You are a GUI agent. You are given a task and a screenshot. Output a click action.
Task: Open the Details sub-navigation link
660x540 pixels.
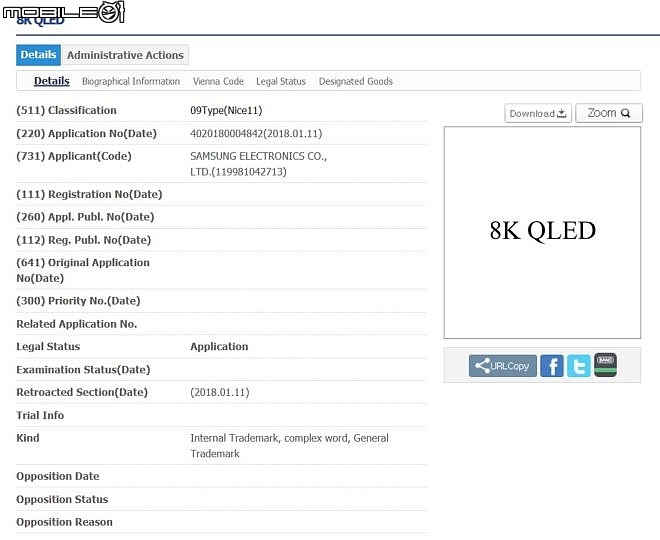(x=51, y=81)
